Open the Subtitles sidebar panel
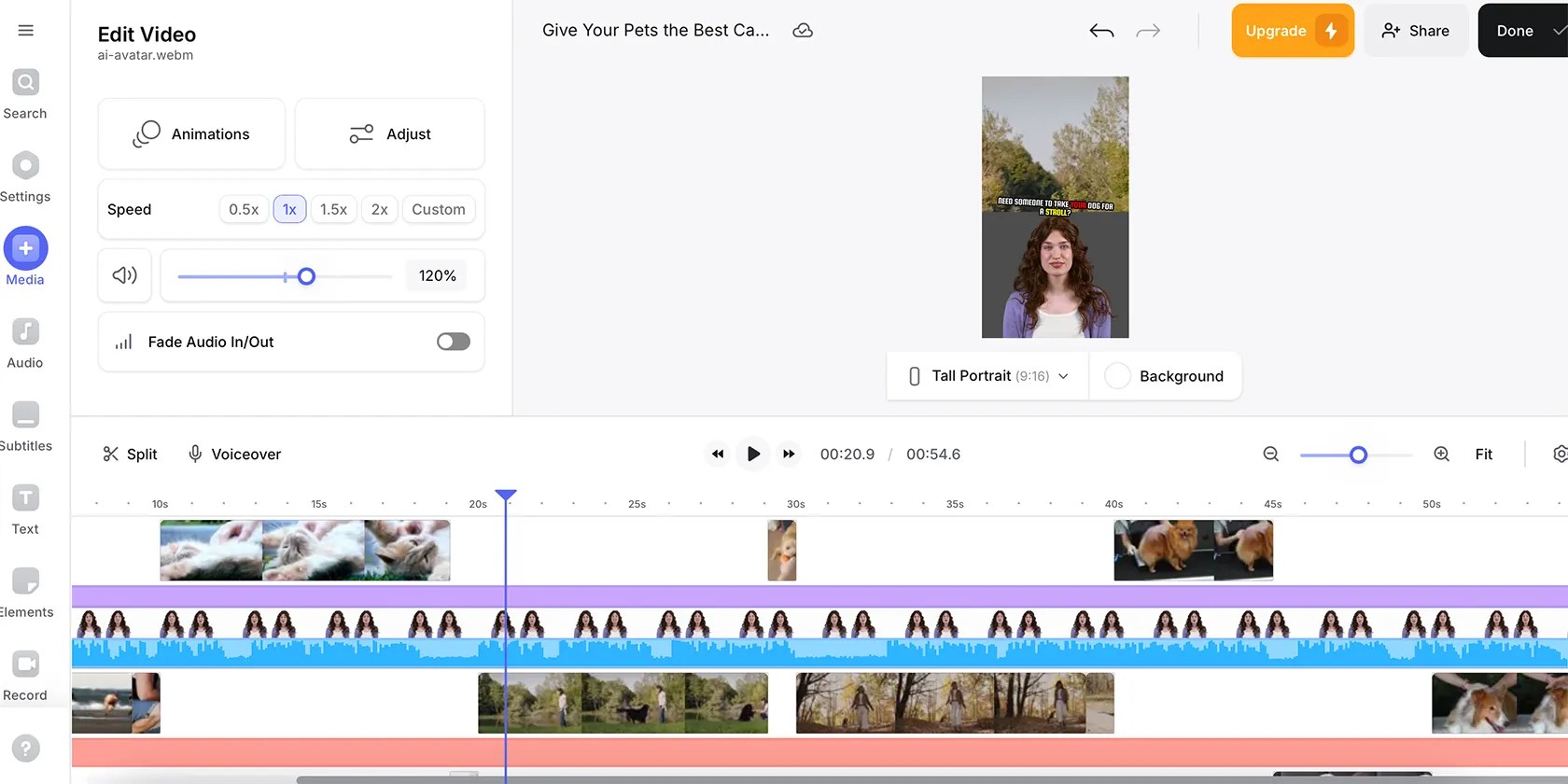Image resolution: width=1568 pixels, height=784 pixels. pyautogui.click(x=25, y=427)
